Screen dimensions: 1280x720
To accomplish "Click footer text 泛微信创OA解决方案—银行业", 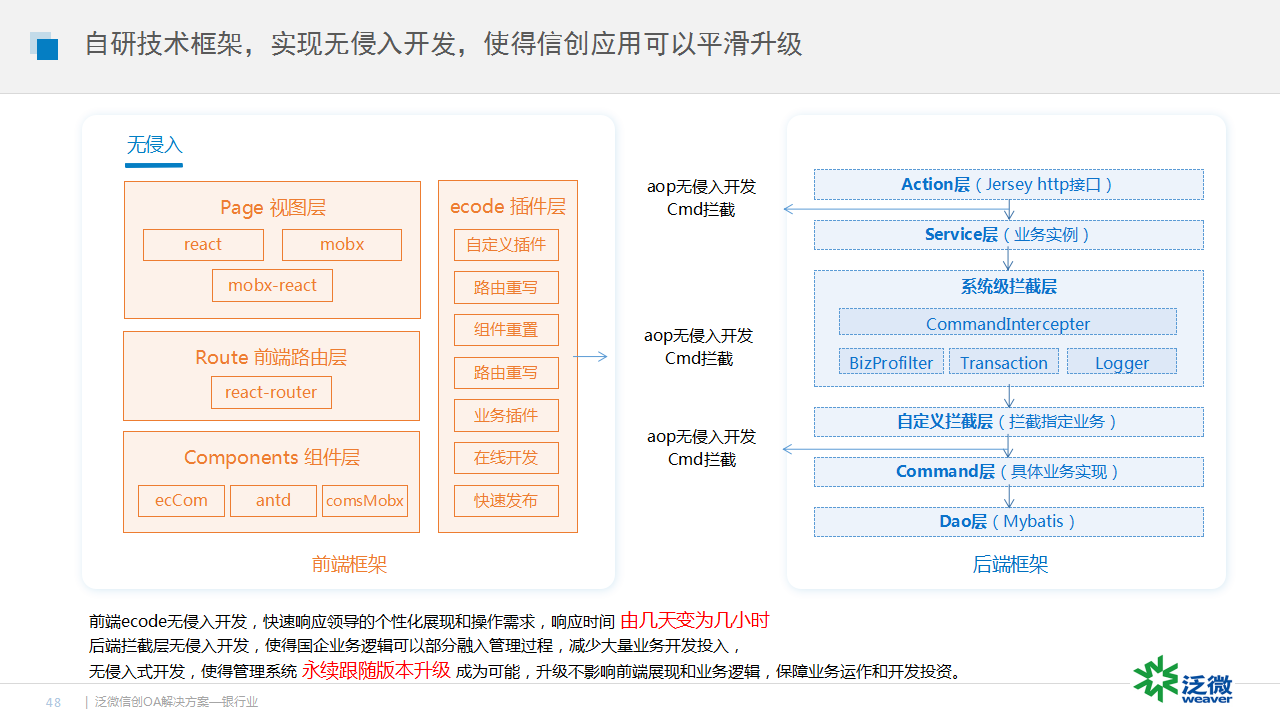I will pyautogui.click(x=177, y=703).
